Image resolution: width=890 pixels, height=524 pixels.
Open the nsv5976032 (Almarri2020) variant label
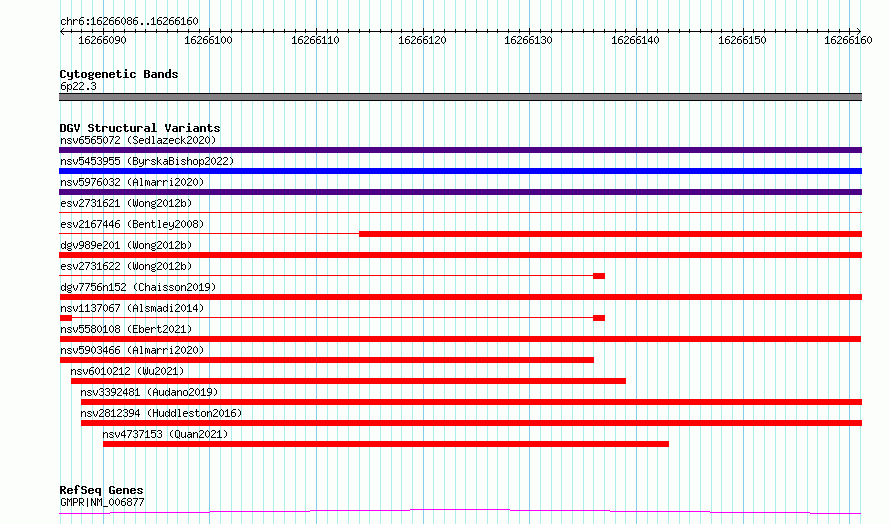coord(132,182)
